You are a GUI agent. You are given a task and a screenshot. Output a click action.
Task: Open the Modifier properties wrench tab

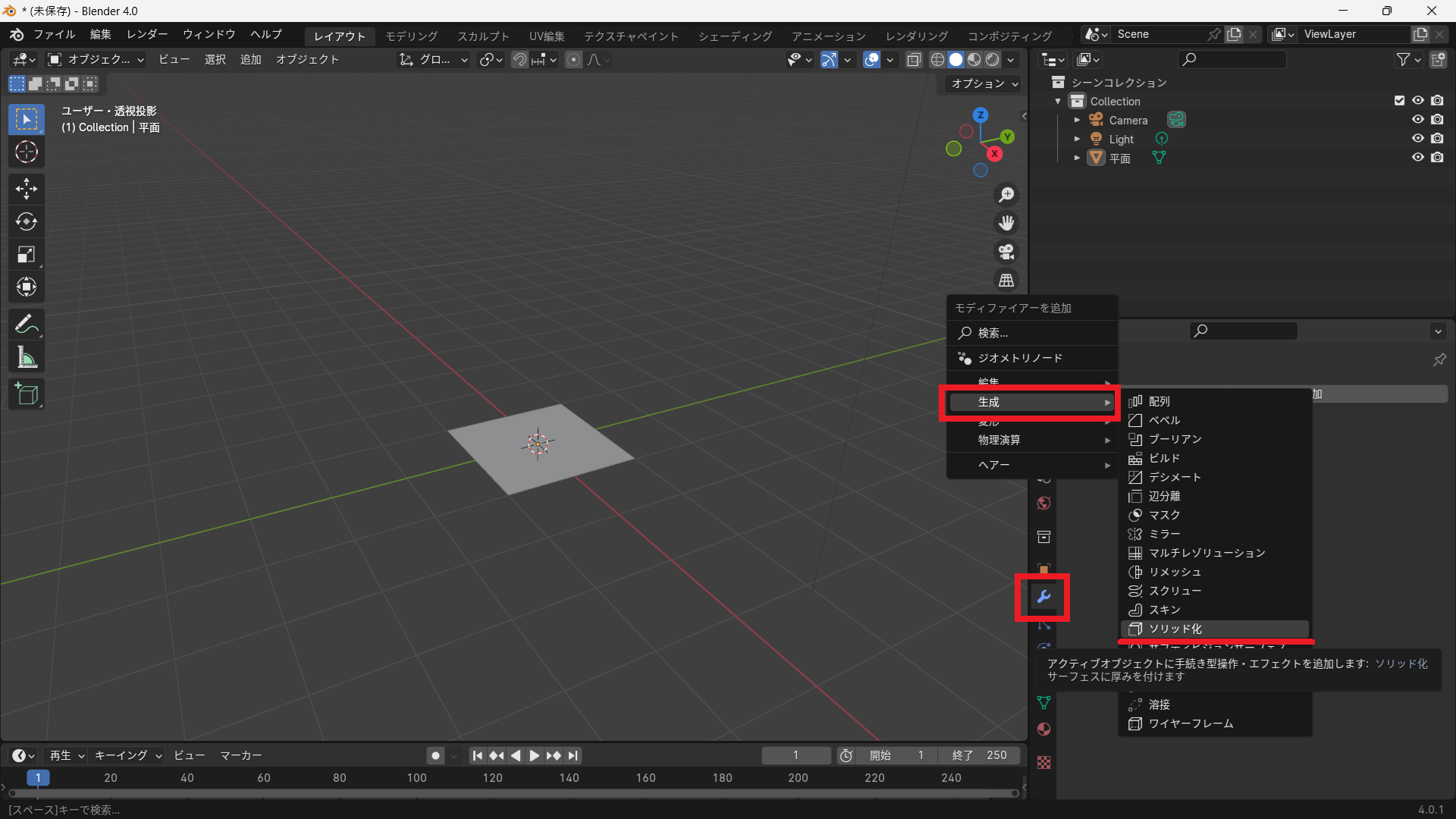pos(1043,598)
